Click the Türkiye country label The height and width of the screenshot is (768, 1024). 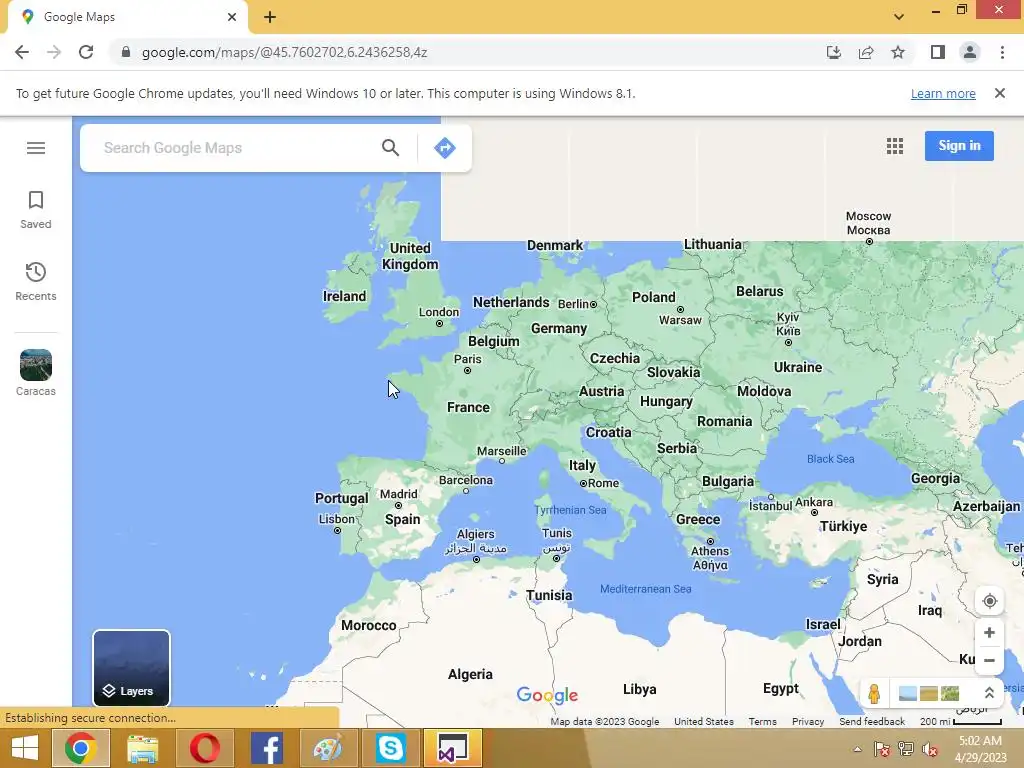point(843,526)
